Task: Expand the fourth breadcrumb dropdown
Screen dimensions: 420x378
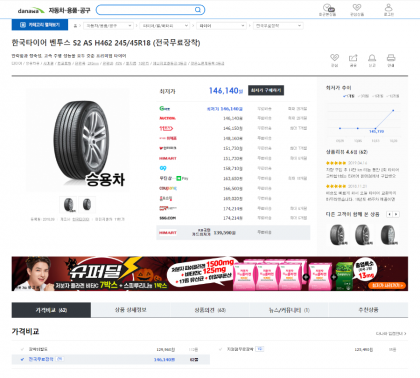Action: [278, 26]
